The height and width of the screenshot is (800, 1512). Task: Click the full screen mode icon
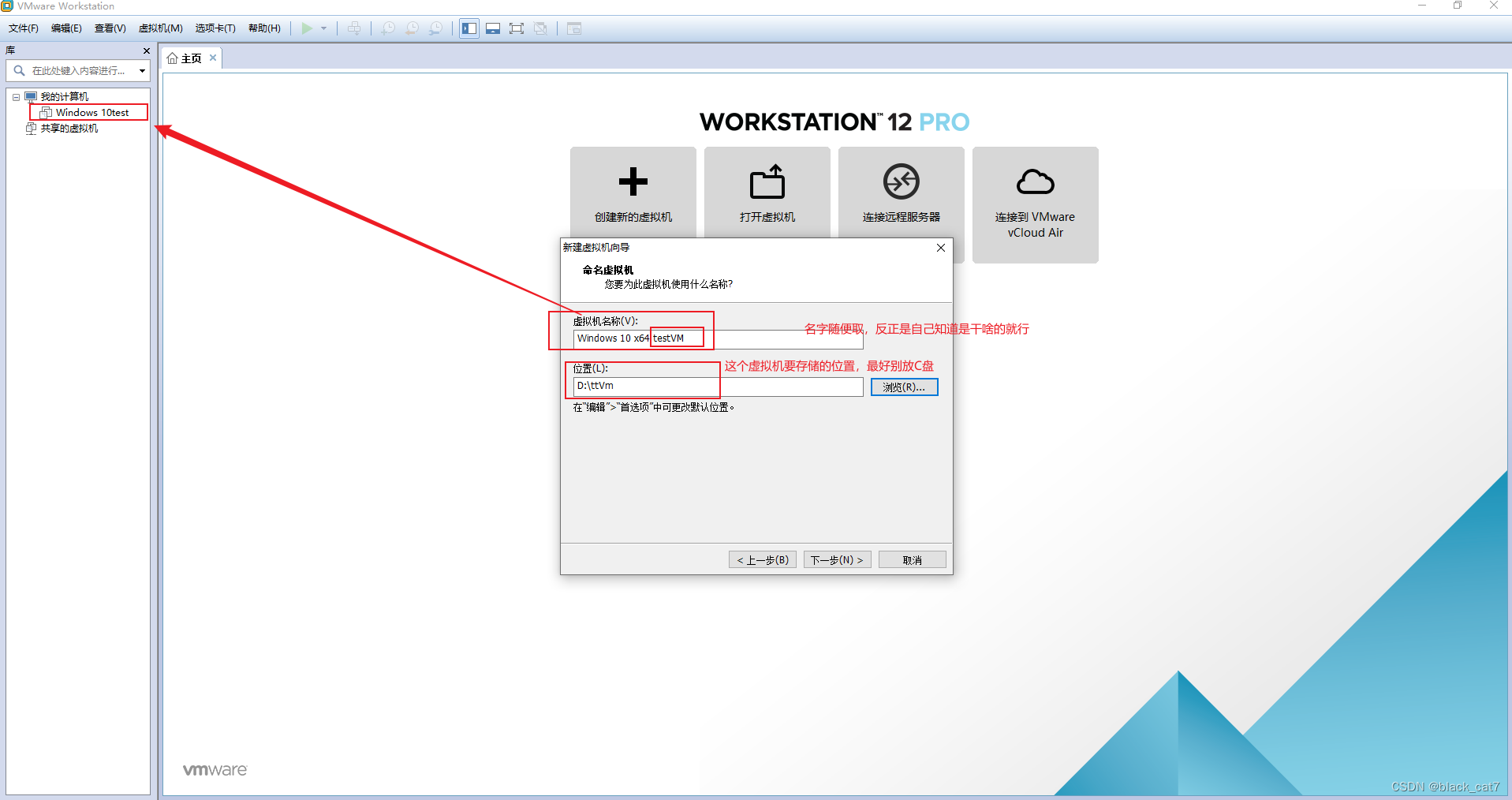[x=517, y=28]
